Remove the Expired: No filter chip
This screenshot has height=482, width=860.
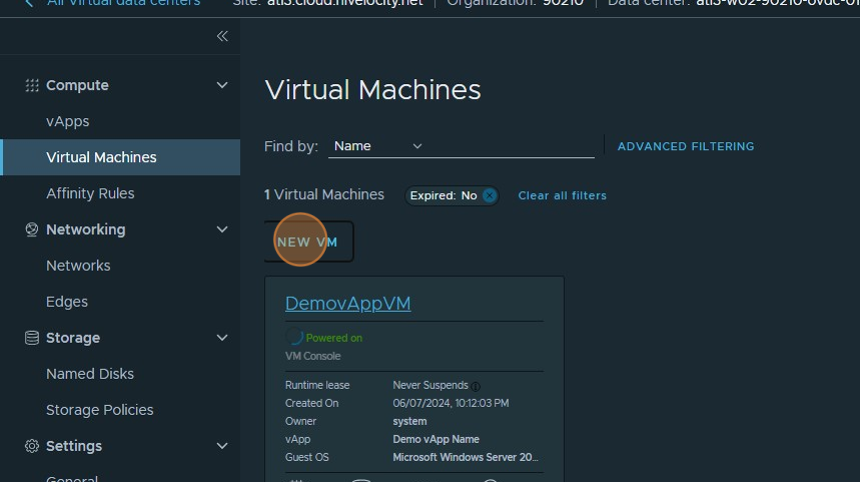tap(489, 196)
